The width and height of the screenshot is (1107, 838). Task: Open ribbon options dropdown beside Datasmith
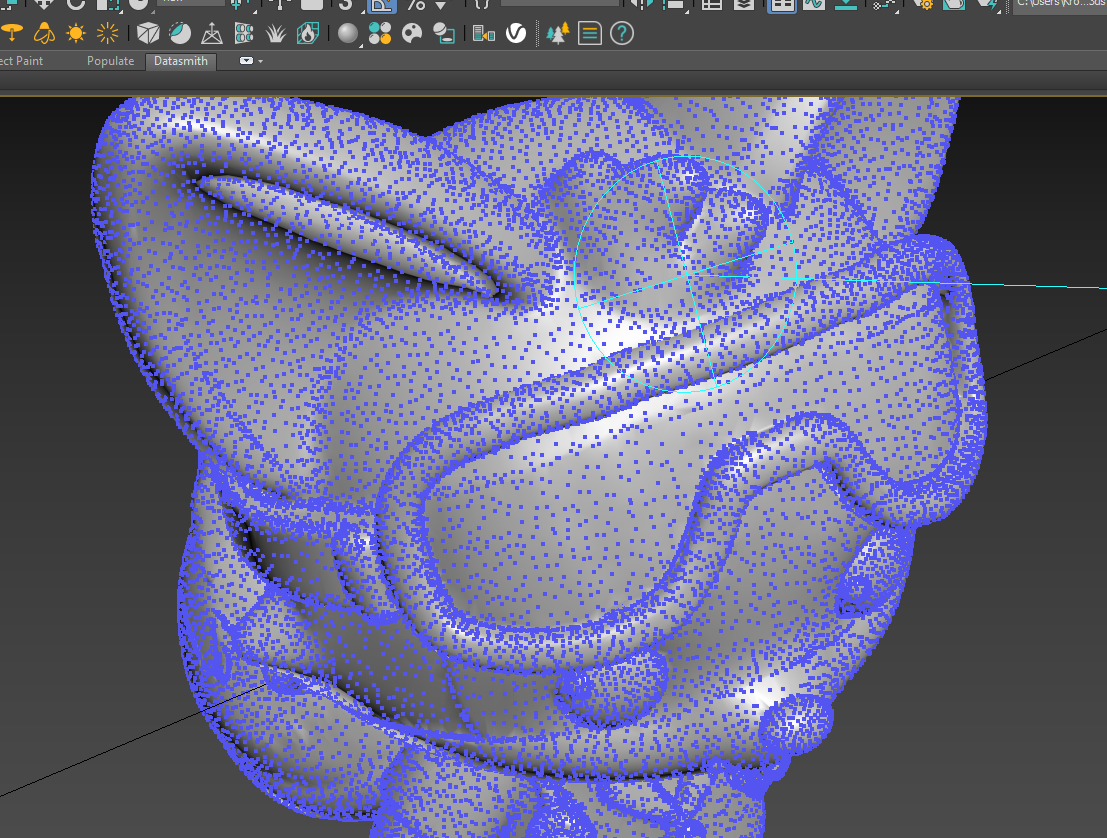[x=251, y=61]
